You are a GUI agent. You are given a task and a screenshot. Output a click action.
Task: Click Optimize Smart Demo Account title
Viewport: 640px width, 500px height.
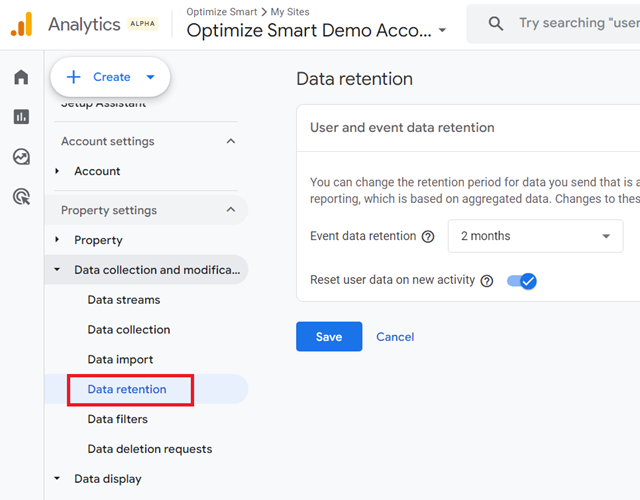click(309, 30)
